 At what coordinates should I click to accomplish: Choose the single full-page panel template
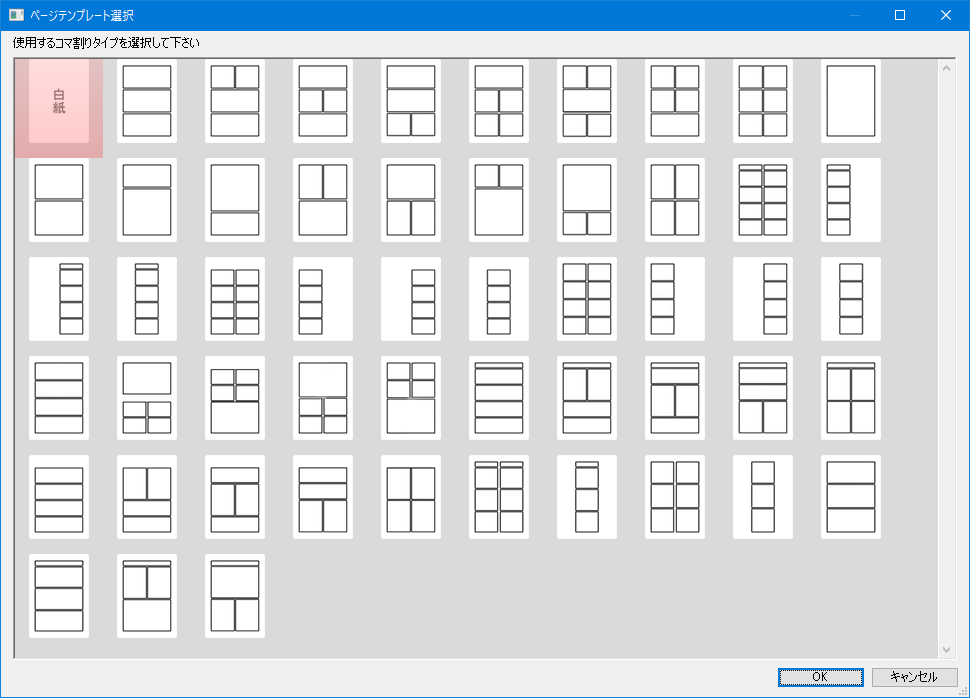coord(851,101)
